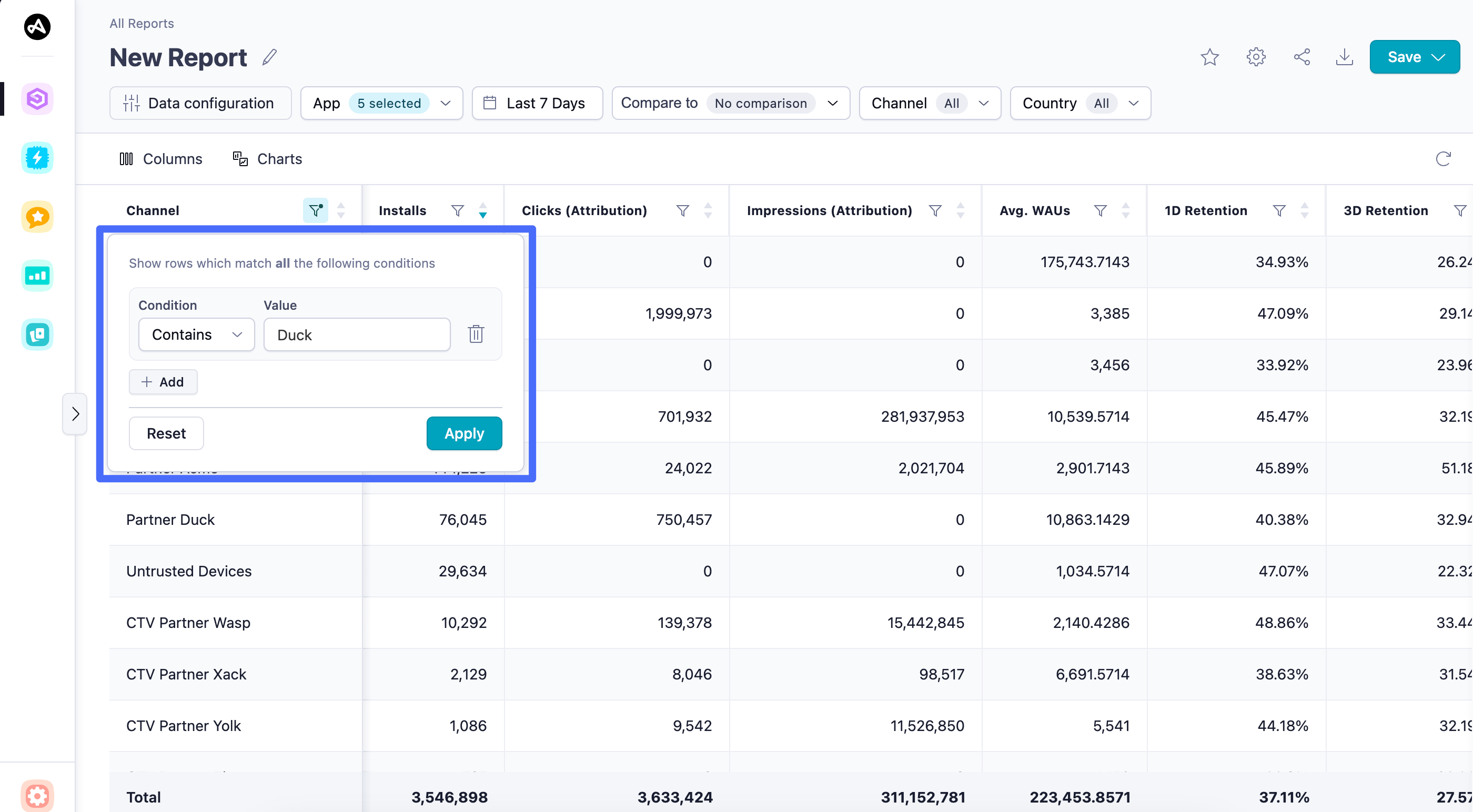Open the Charts tab
Screen dimensions: 1473x812
[x=267, y=159]
